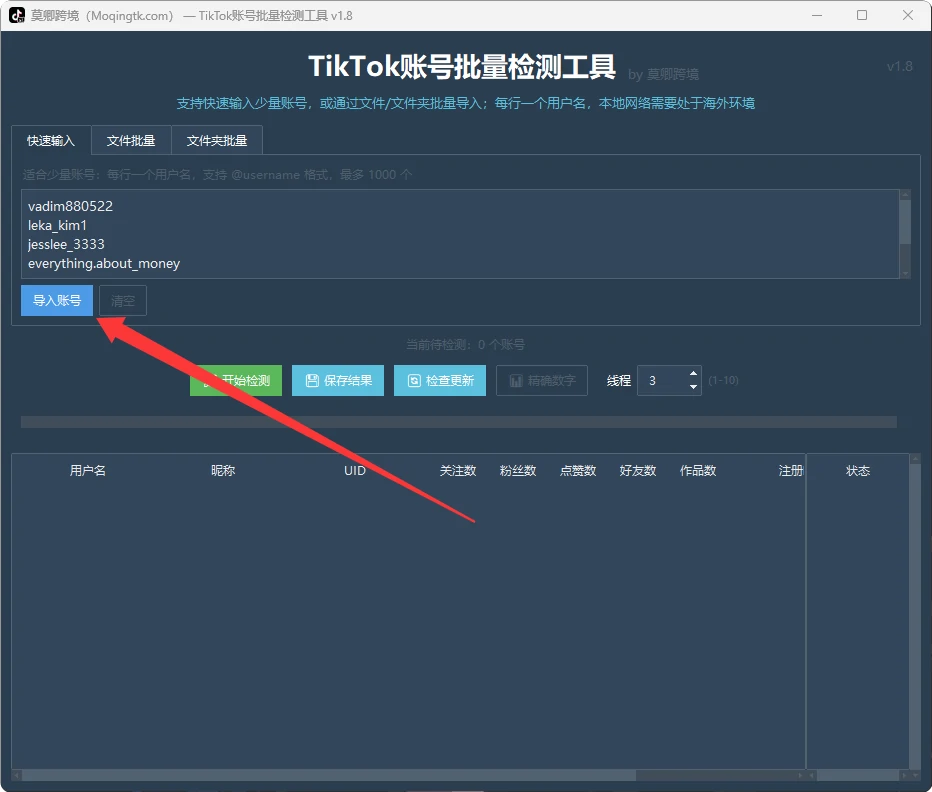Screen dimensions: 932x792
Task: Decrease thread count with down arrow
Action: (693, 387)
